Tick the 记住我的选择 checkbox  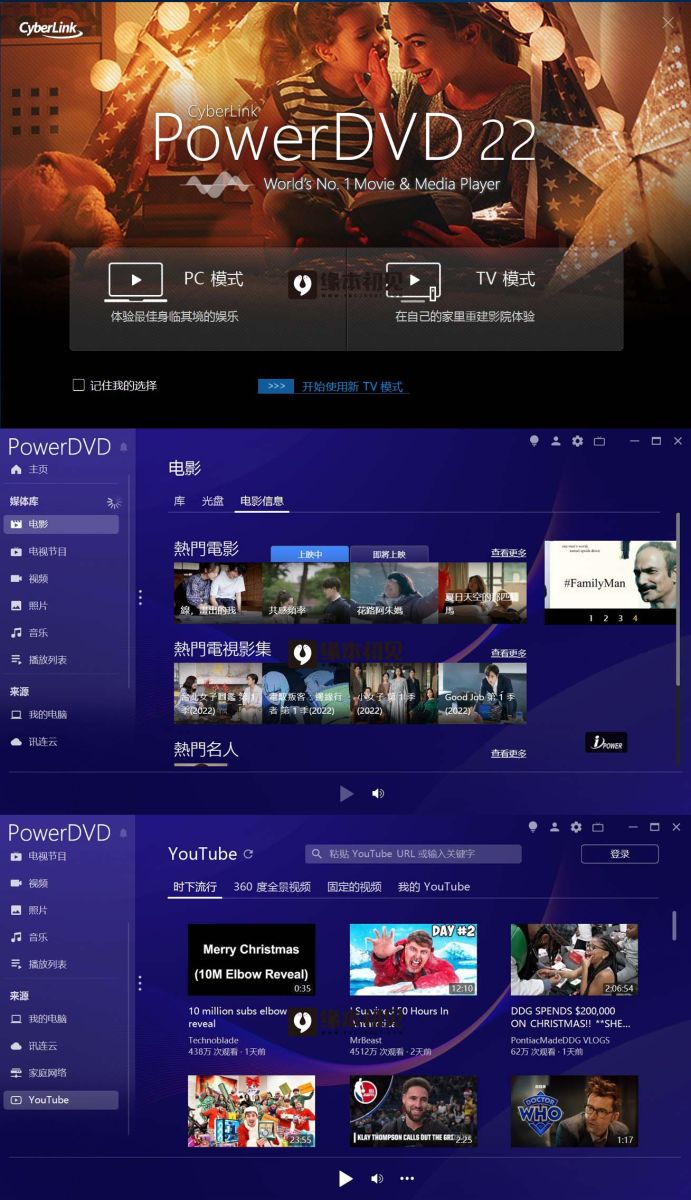click(x=78, y=385)
